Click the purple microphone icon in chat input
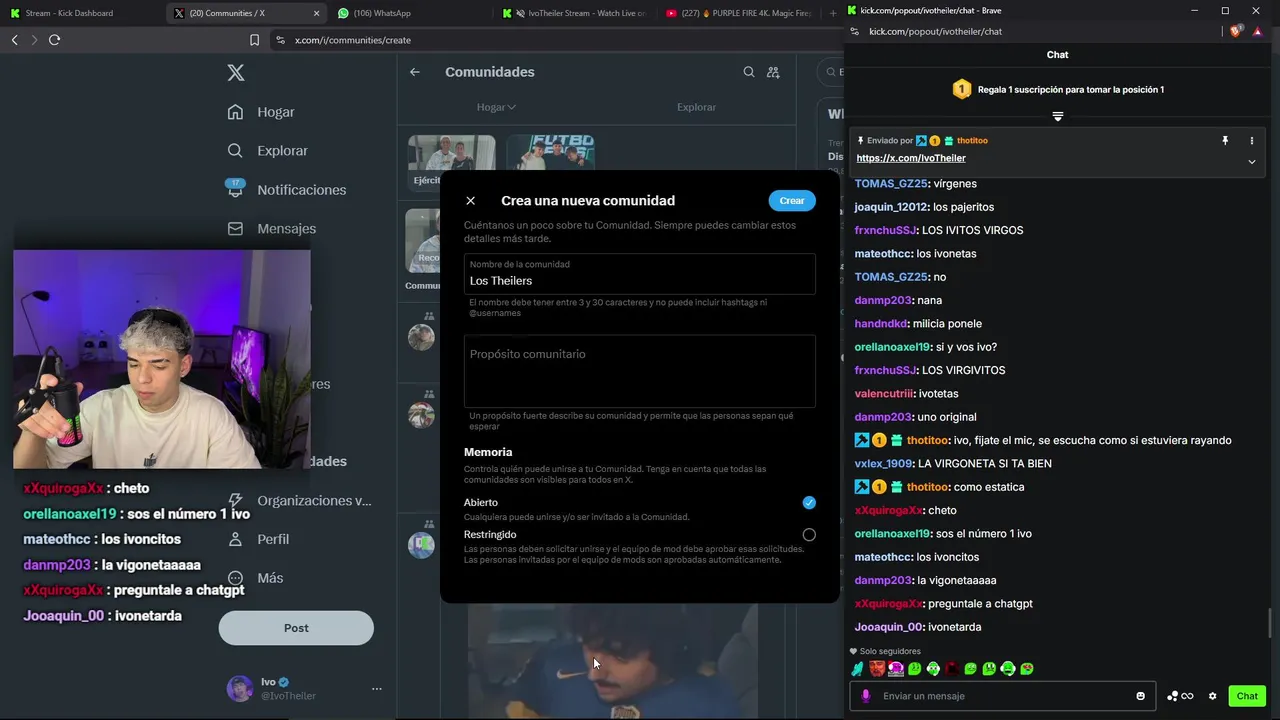 pyautogui.click(x=866, y=696)
